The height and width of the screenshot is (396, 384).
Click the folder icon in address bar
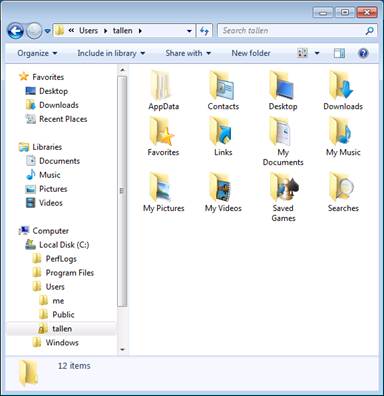(59, 31)
